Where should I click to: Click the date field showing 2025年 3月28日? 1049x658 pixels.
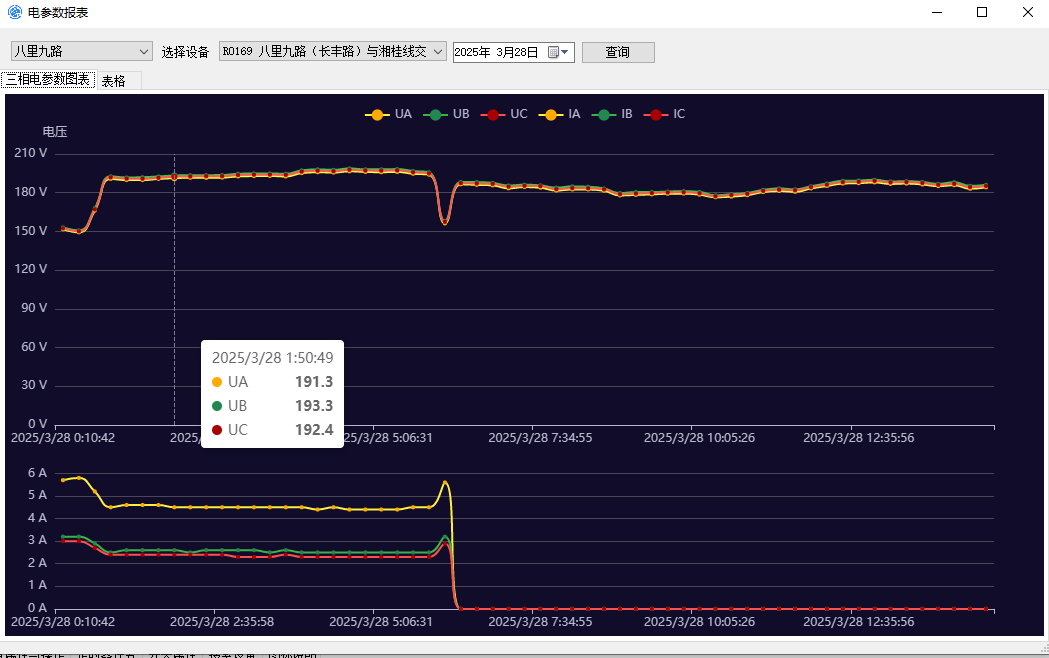[497, 52]
